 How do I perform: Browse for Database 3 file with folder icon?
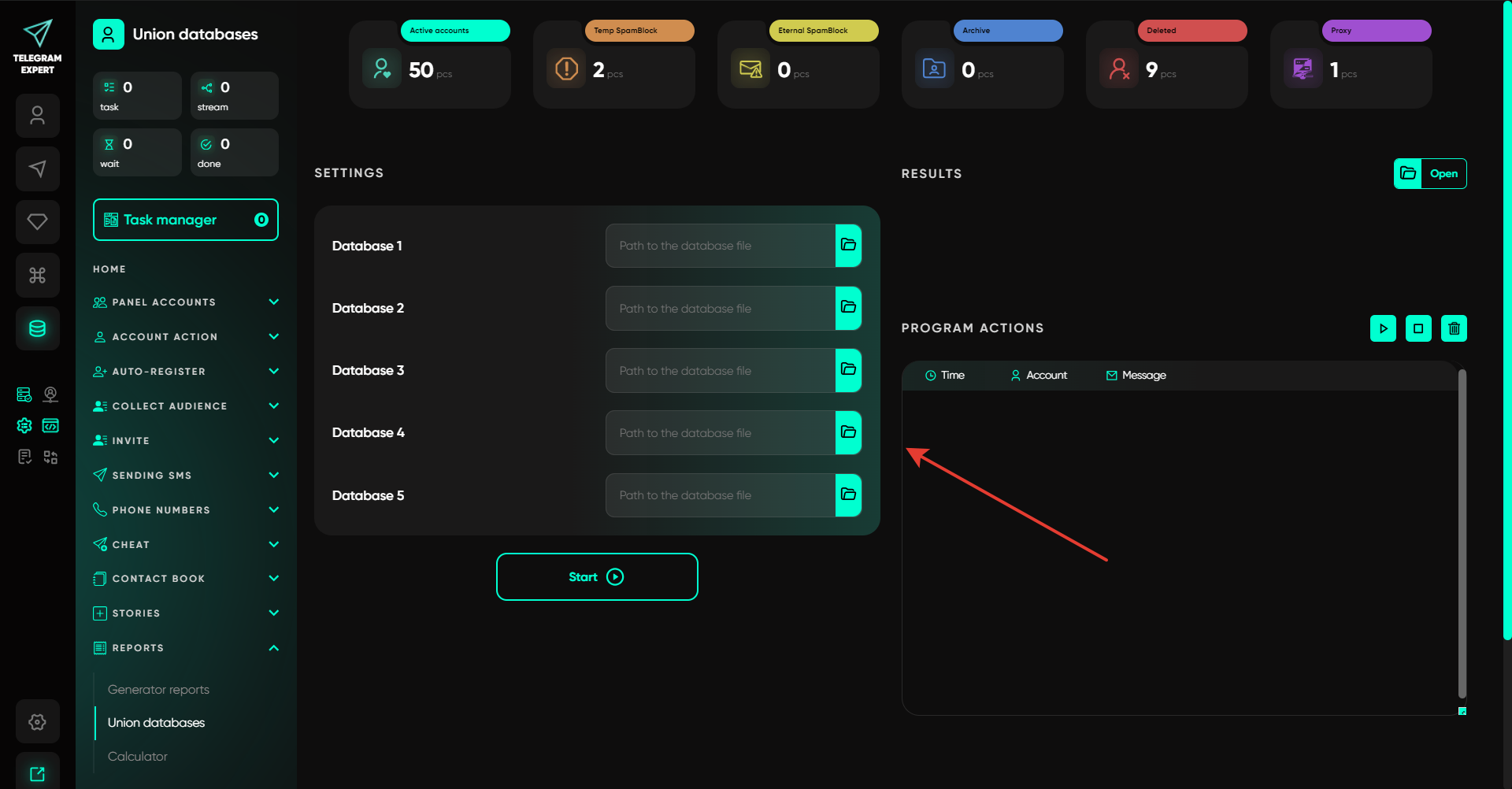[x=848, y=370]
